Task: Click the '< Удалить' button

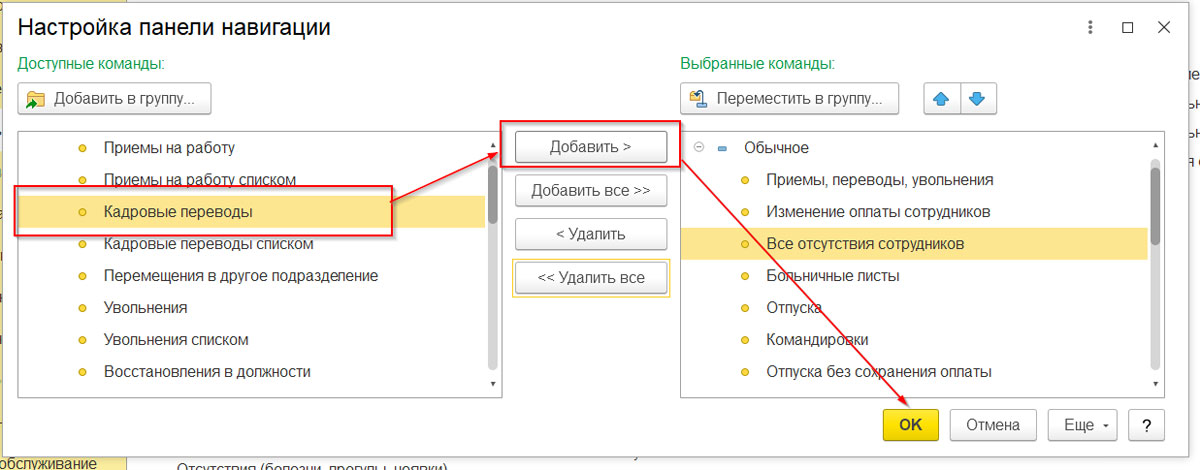Action: click(590, 234)
